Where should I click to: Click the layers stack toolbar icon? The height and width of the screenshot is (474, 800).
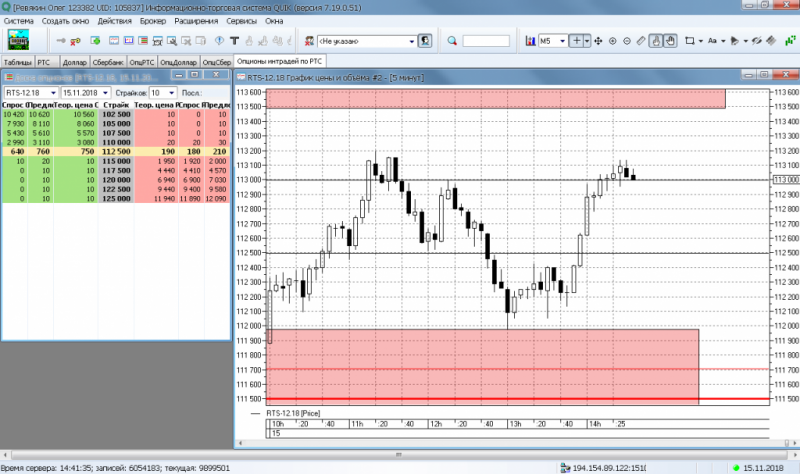[x=771, y=41]
